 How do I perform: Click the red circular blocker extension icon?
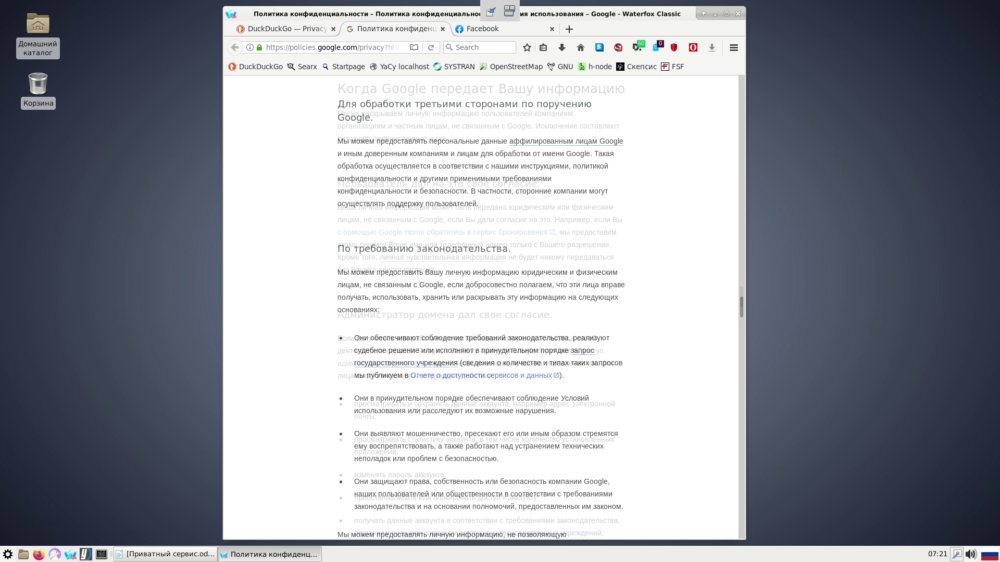tap(618, 47)
